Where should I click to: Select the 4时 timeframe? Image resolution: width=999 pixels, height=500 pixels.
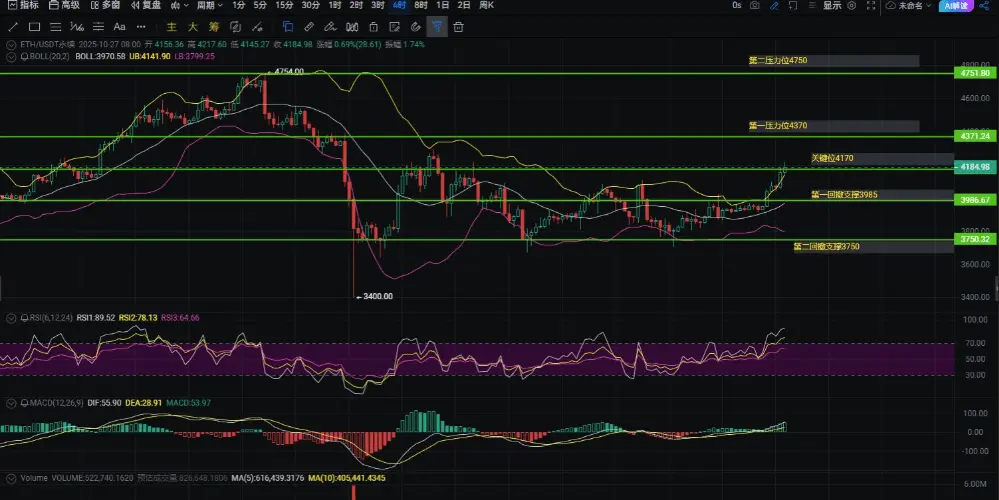[x=399, y=5]
